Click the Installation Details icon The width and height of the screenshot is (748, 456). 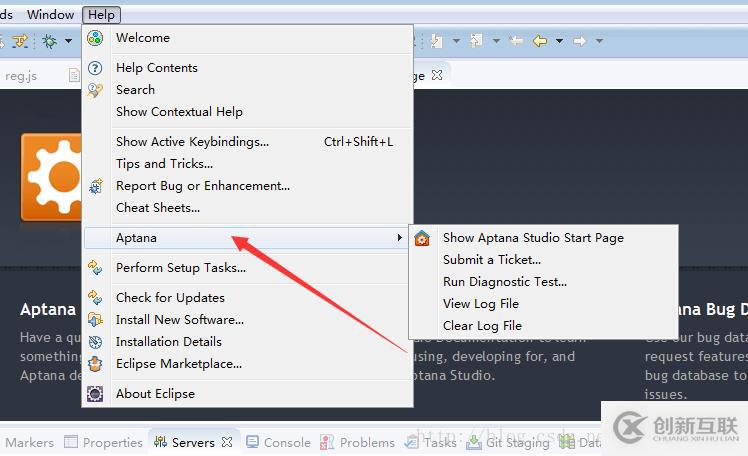[x=95, y=342]
